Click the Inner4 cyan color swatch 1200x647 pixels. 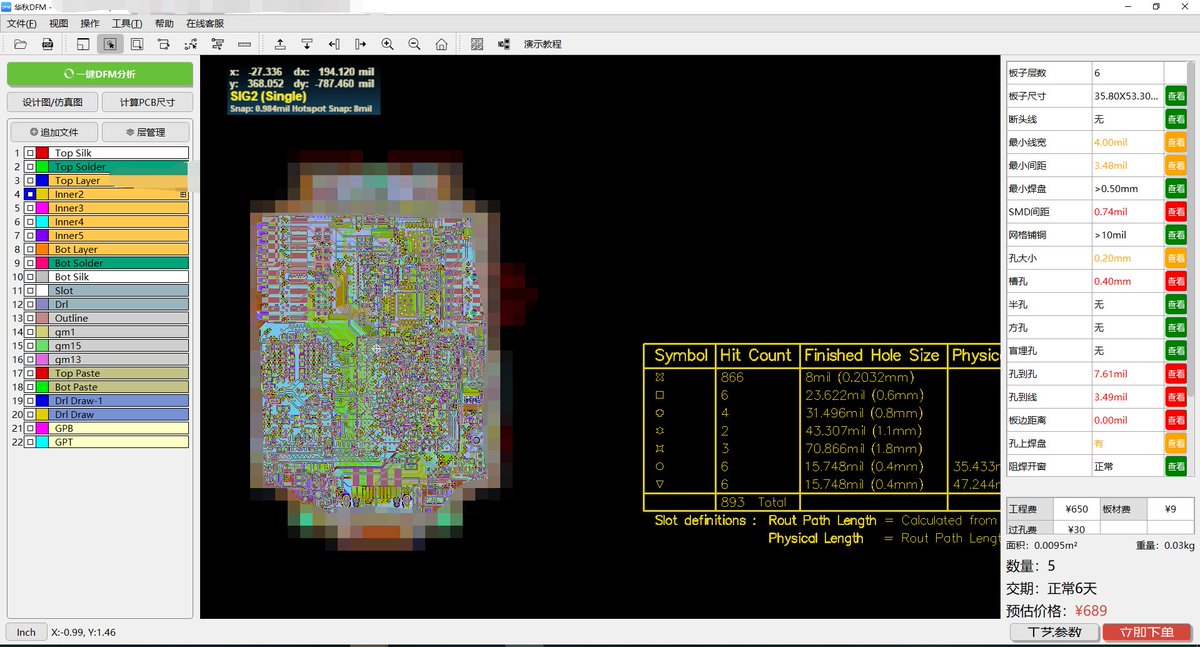[42, 222]
